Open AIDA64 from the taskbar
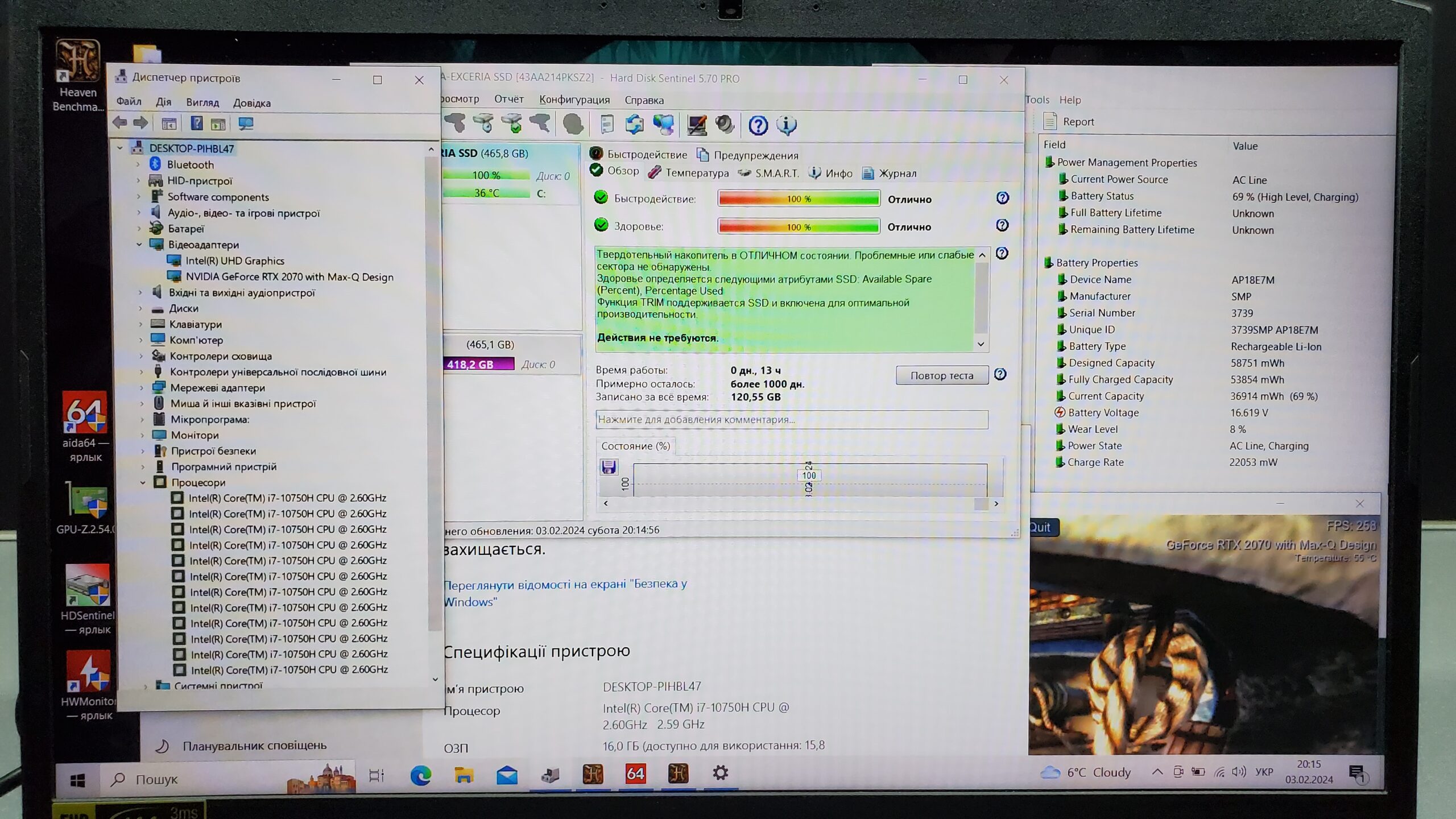Image resolution: width=1456 pixels, height=819 pixels. (x=635, y=773)
